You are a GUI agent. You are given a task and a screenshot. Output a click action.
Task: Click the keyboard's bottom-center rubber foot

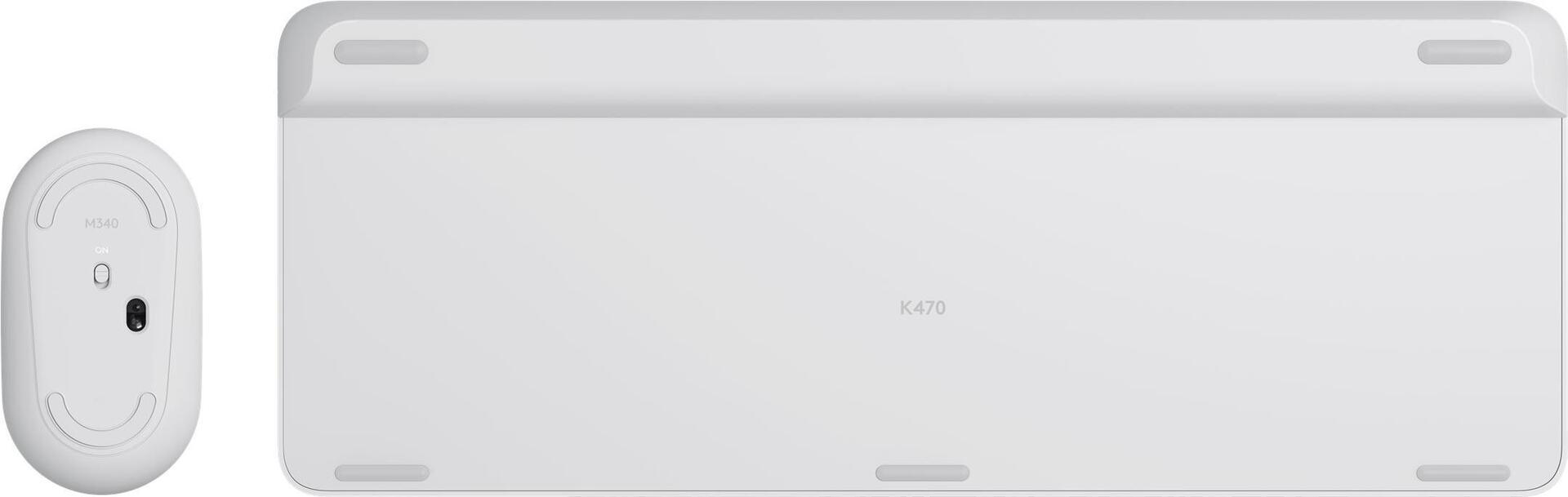pos(923,473)
